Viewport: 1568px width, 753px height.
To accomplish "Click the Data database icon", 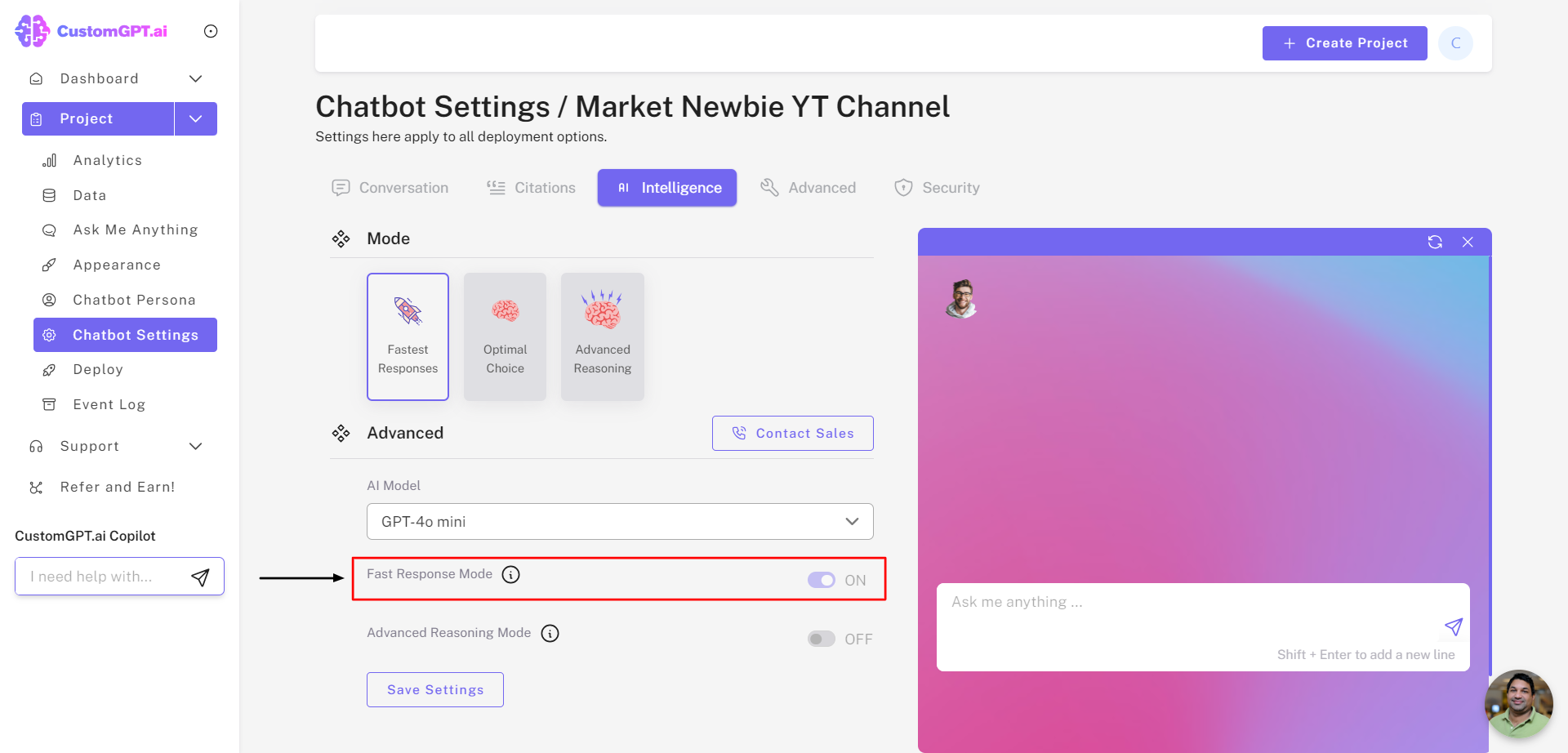I will click(49, 195).
